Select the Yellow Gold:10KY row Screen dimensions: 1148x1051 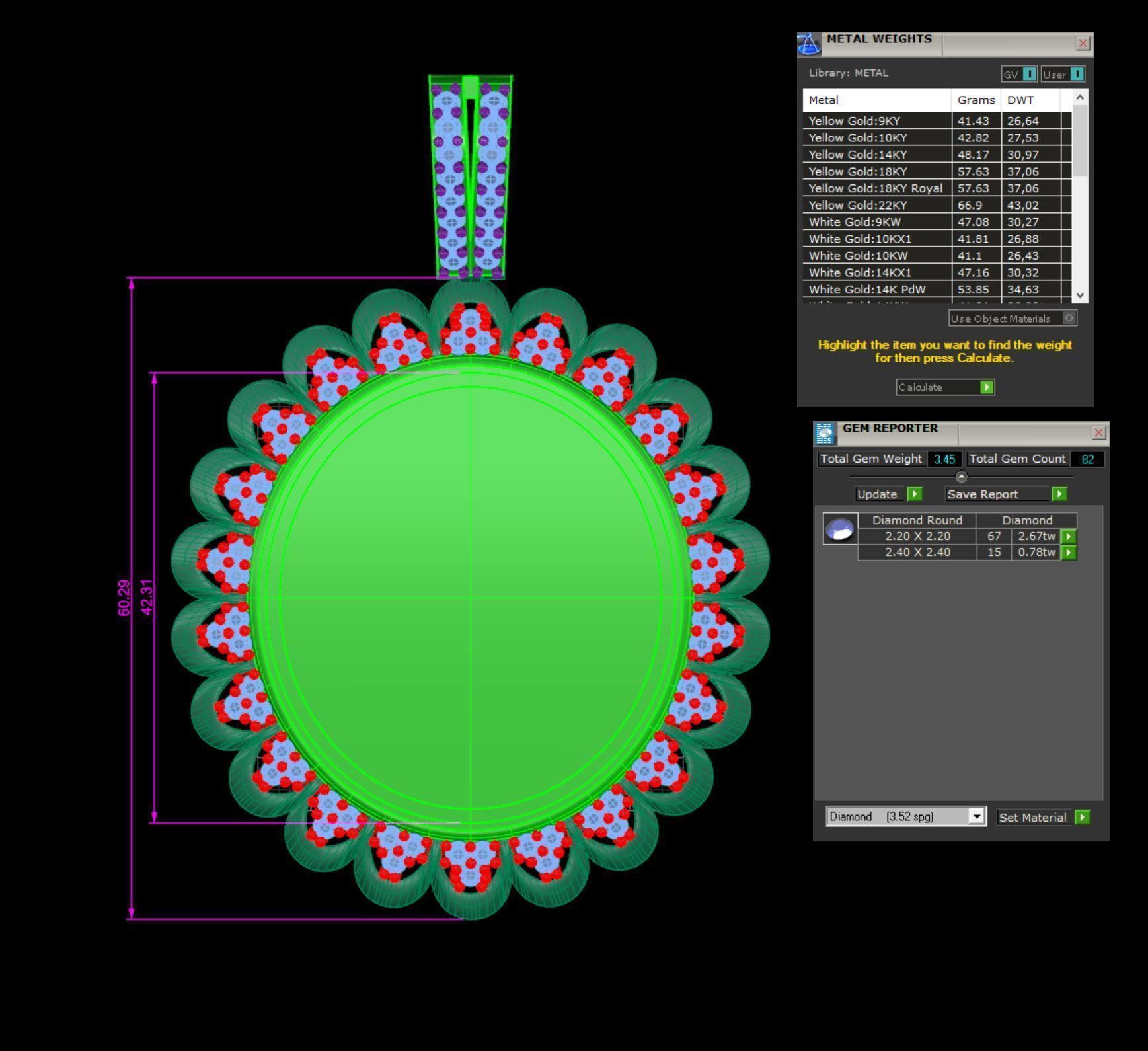click(x=937, y=138)
